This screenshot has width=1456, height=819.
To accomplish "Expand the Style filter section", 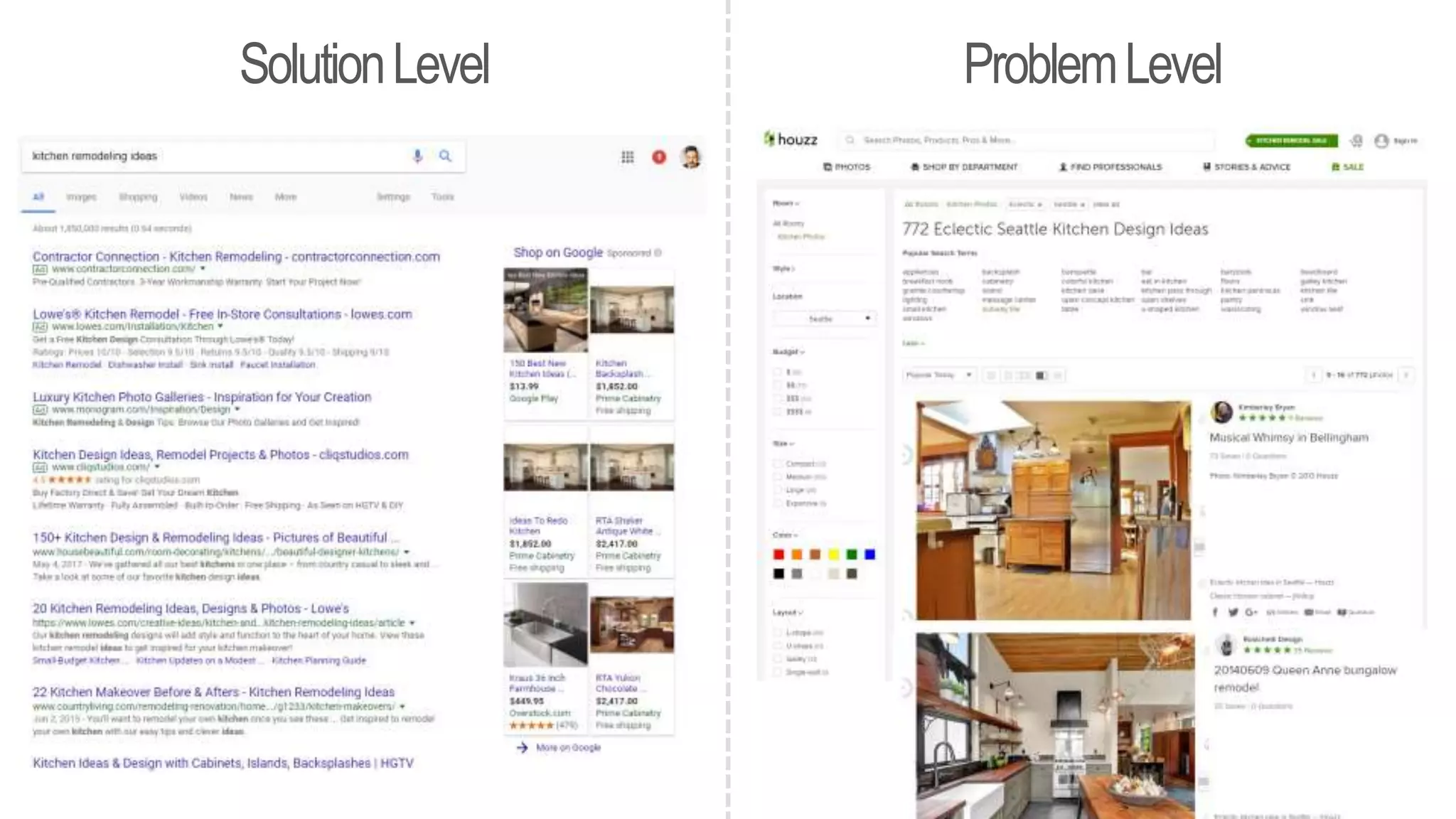I will [783, 269].
